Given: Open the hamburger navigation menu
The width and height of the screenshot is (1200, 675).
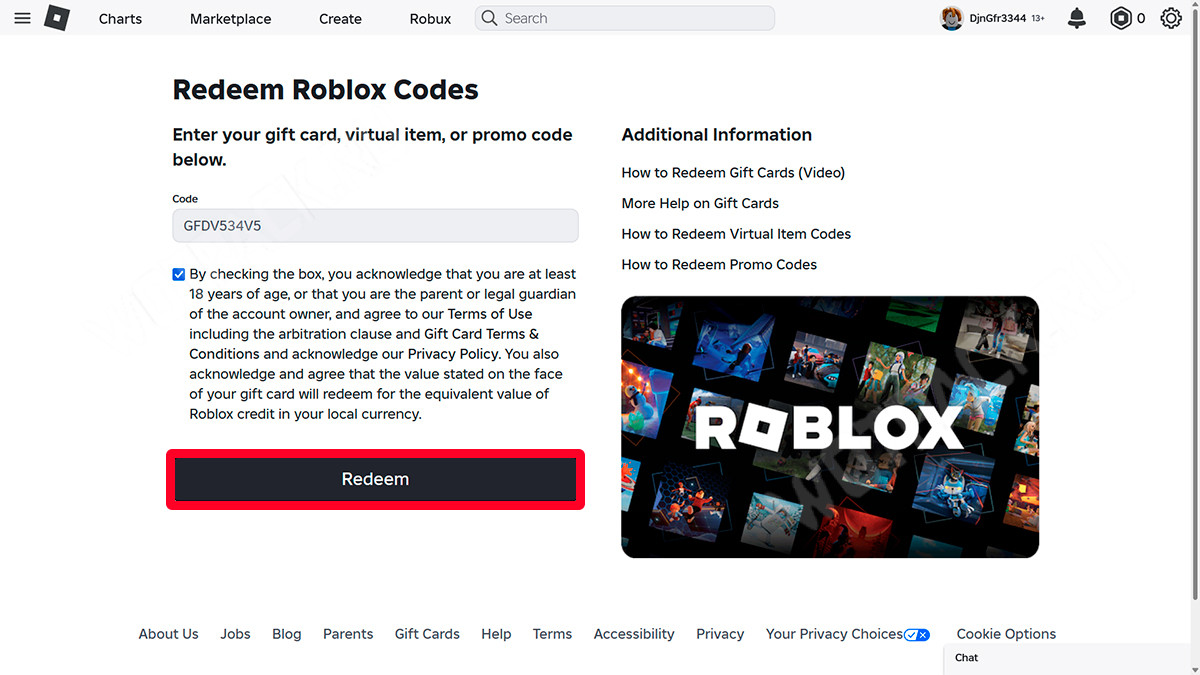Looking at the screenshot, I should tap(22, 18).
